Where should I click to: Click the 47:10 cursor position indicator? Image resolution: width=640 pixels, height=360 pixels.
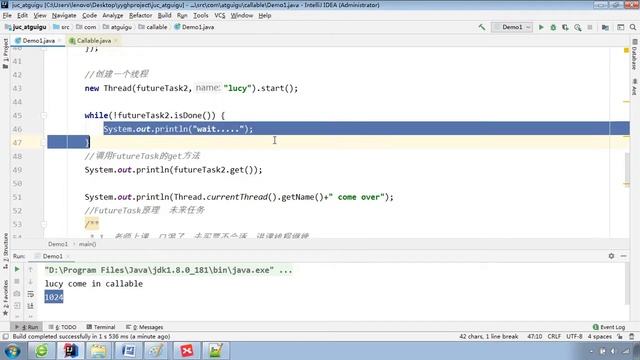coord(534,336)
